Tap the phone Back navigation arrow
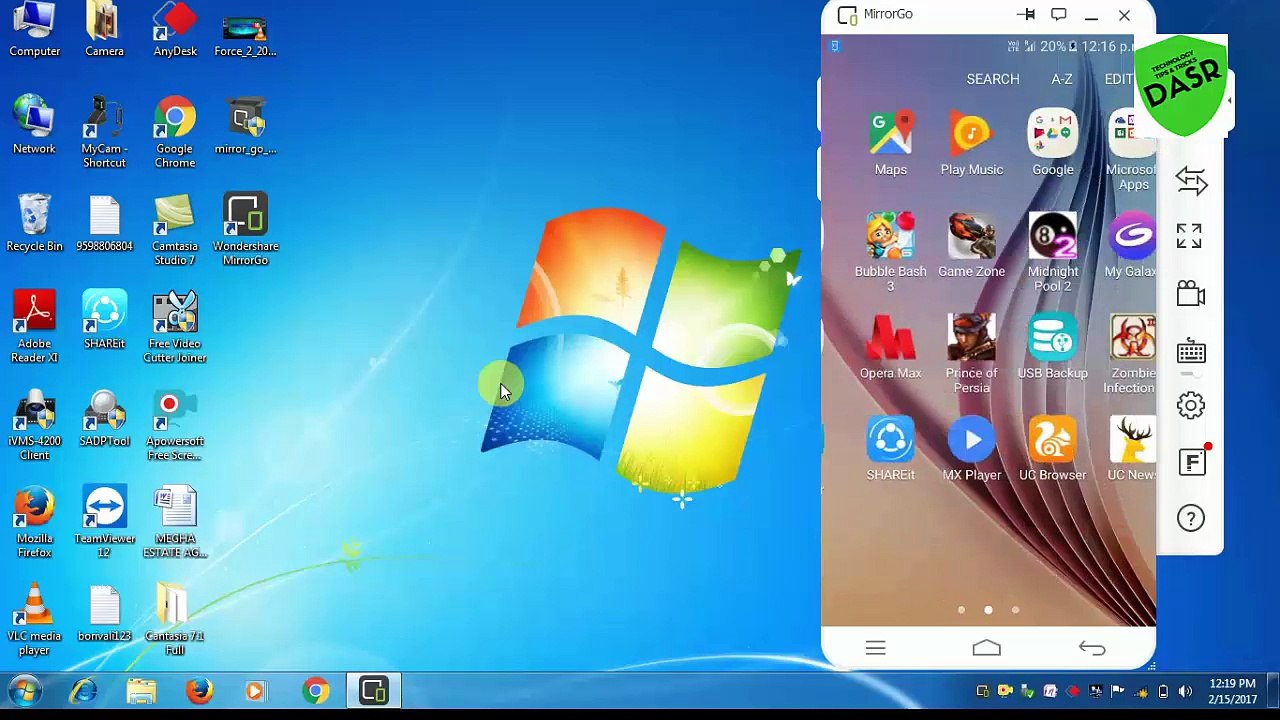1280x720 pixels. pyautogui.click(x=1092, y=648)
